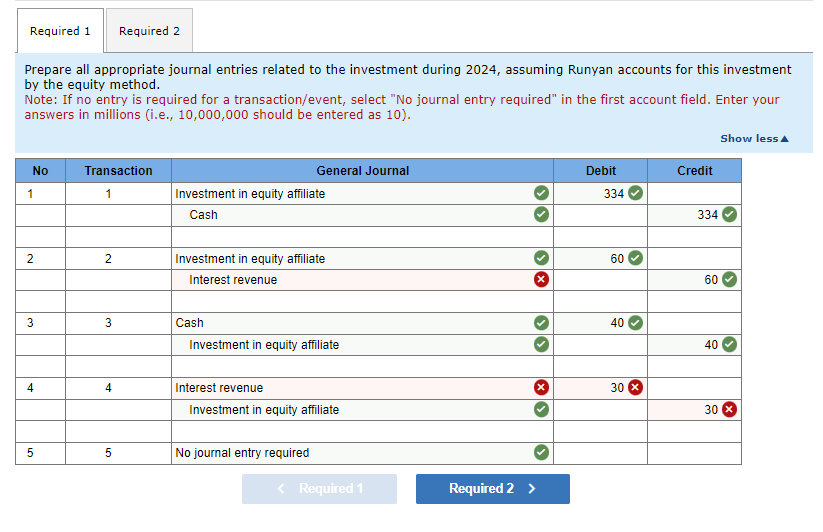
Task: Collapse instructions with Show less
Action: pyautogui.click(x=754, y=139)
